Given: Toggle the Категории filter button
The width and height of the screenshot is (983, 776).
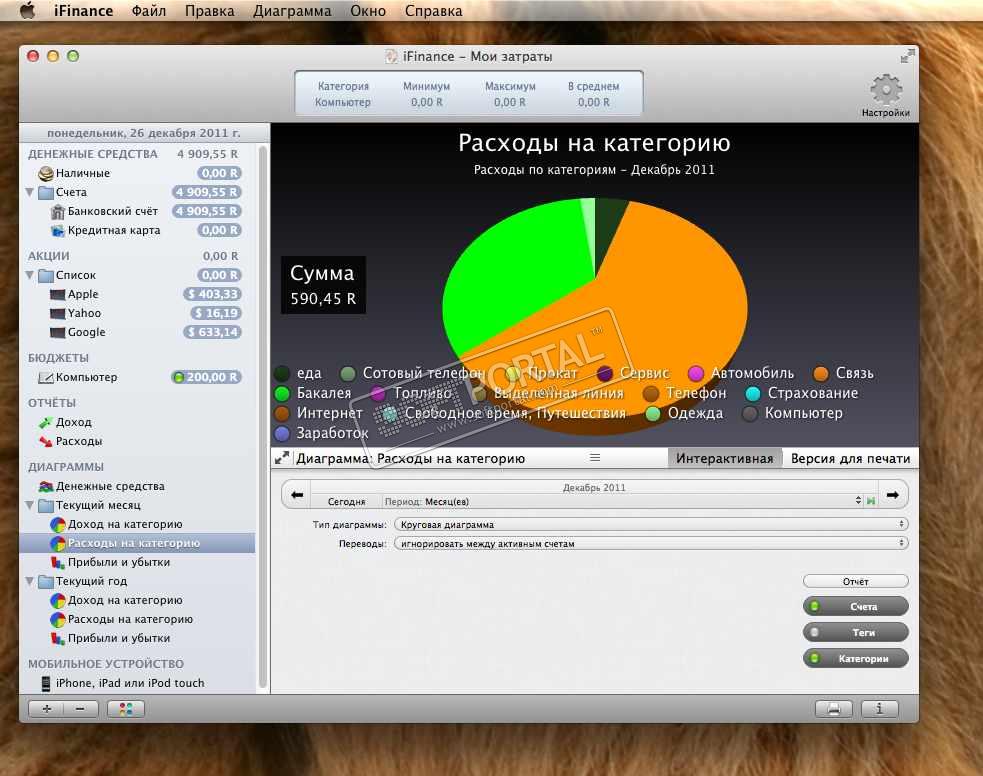Looking at the screenshot, I should pos(856,659).
